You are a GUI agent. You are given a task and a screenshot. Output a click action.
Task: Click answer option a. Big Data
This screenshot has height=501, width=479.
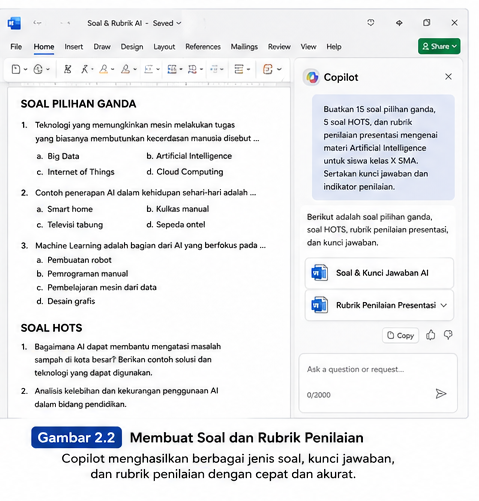(58, 156)
